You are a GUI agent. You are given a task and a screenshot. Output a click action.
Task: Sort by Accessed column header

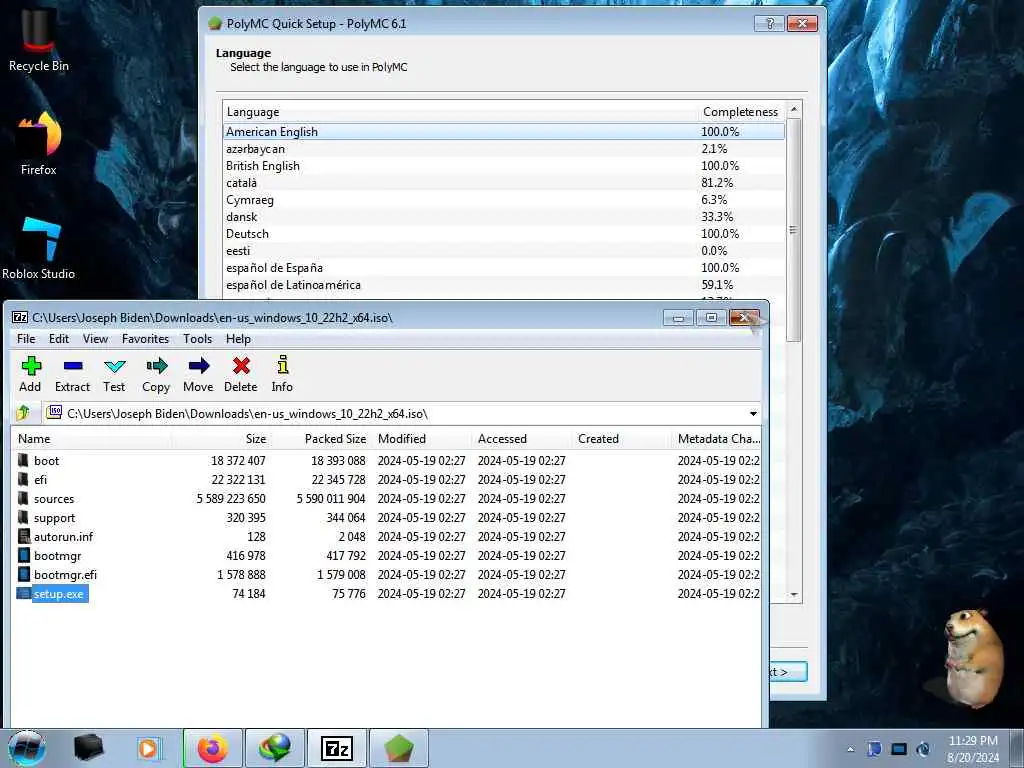tap(521, 439)
